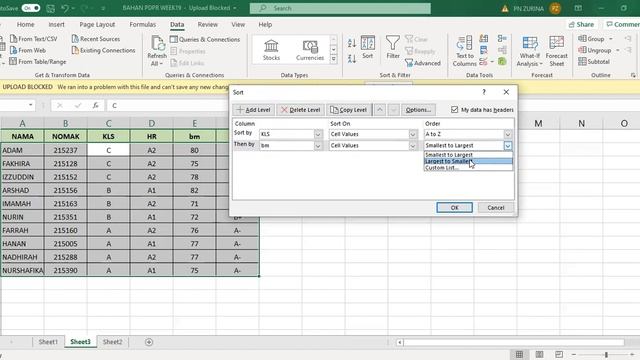
Task: Click the Advanced filter option
Action: click(x=423, y=63)
